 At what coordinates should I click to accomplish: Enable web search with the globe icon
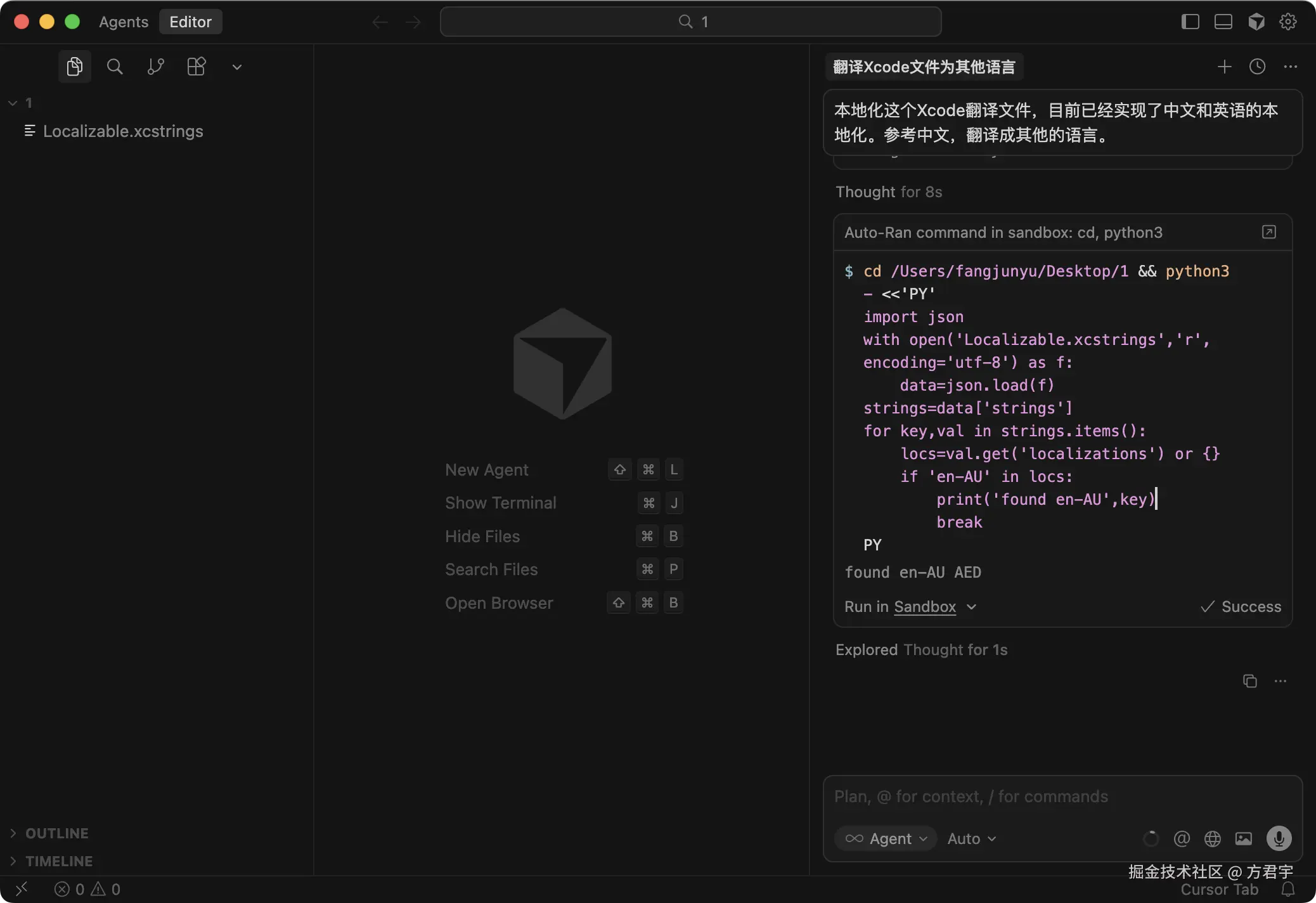tap(1212, 838)
